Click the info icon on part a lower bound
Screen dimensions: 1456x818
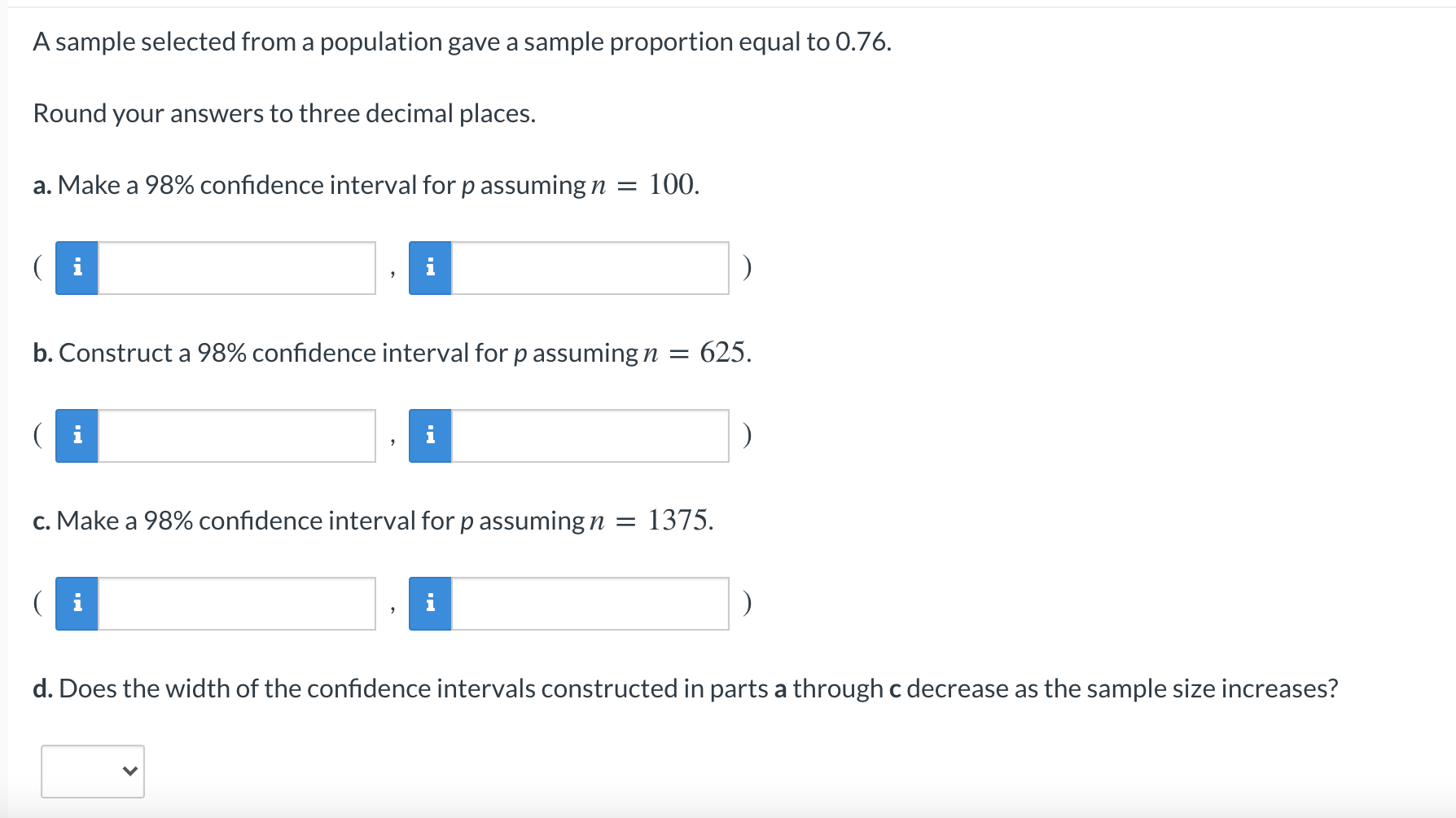point(76,267)
